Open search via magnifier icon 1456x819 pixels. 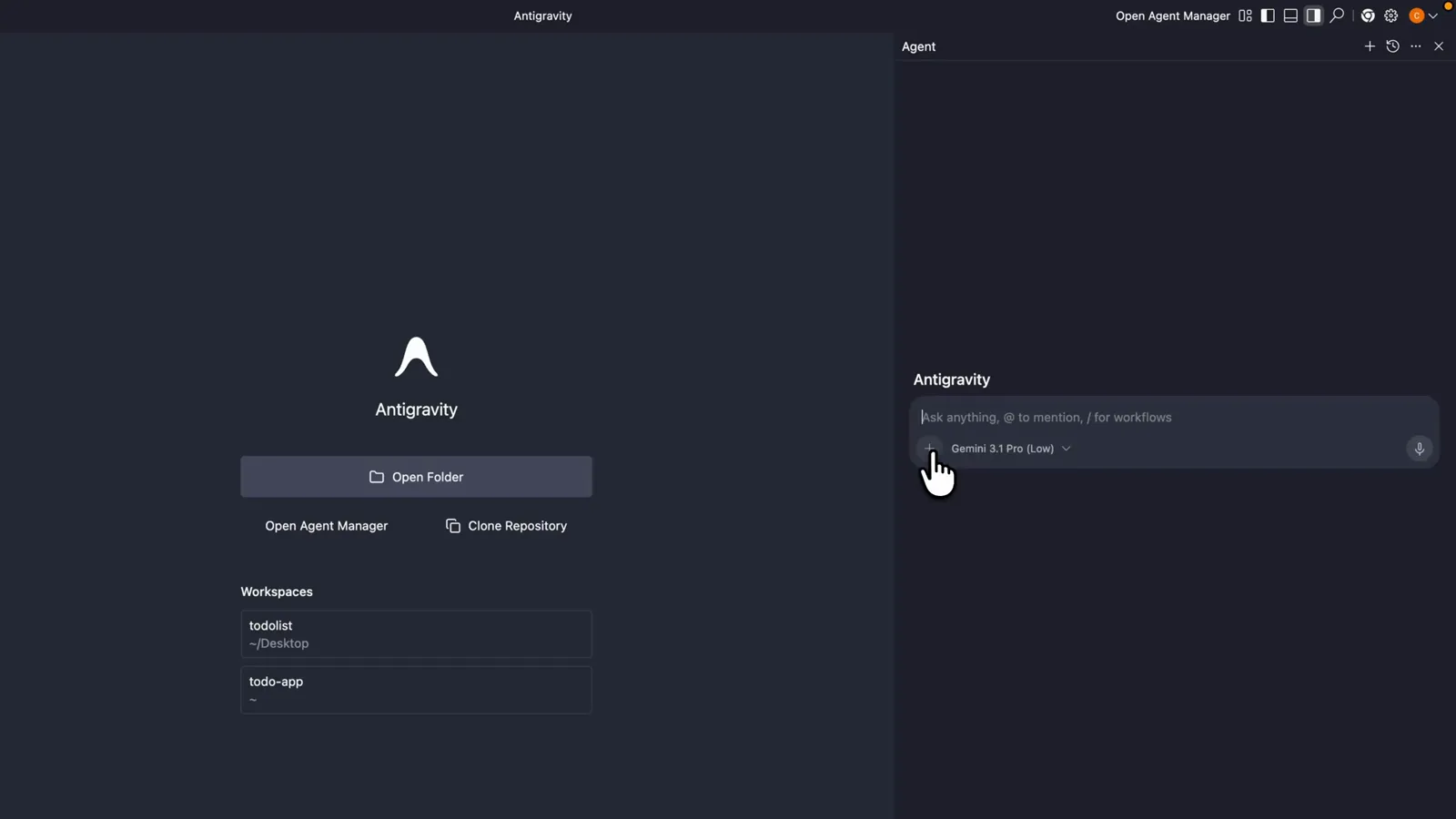(1337, 15)
